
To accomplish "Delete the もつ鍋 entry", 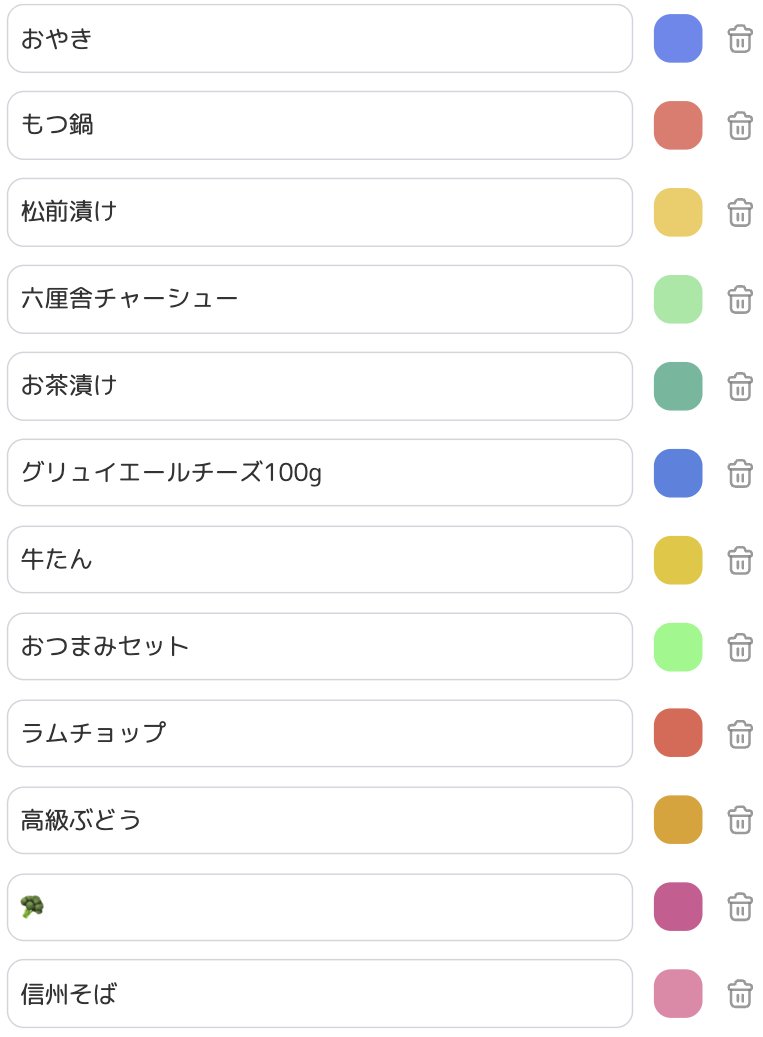I will pyautogui.click(x=739, y=126).
